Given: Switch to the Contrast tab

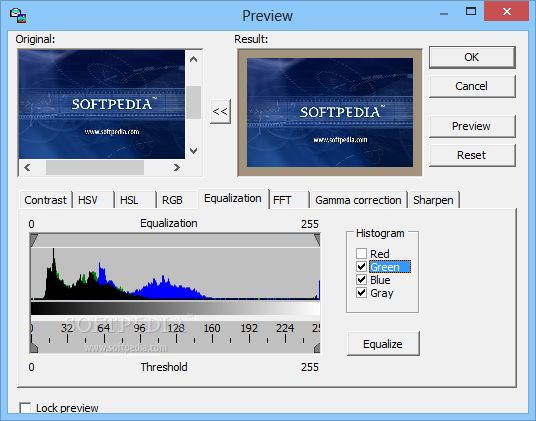Looking at the screenshot, I should (x=46, y=200).
